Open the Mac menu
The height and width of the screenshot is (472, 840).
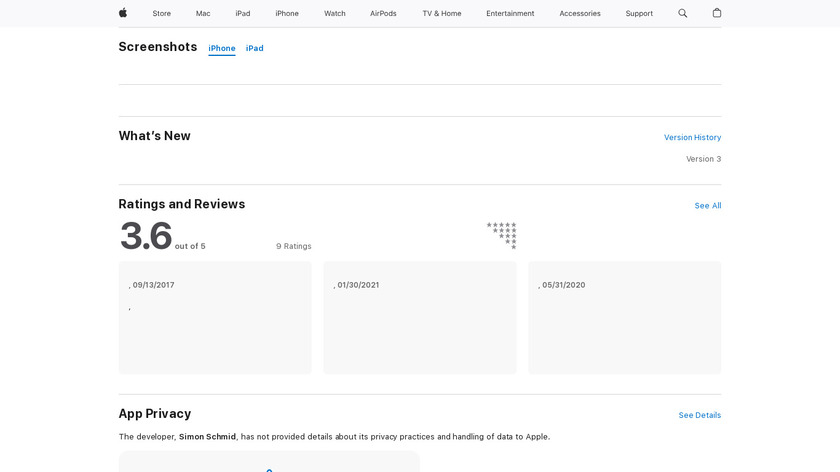[x=203, y=13]
